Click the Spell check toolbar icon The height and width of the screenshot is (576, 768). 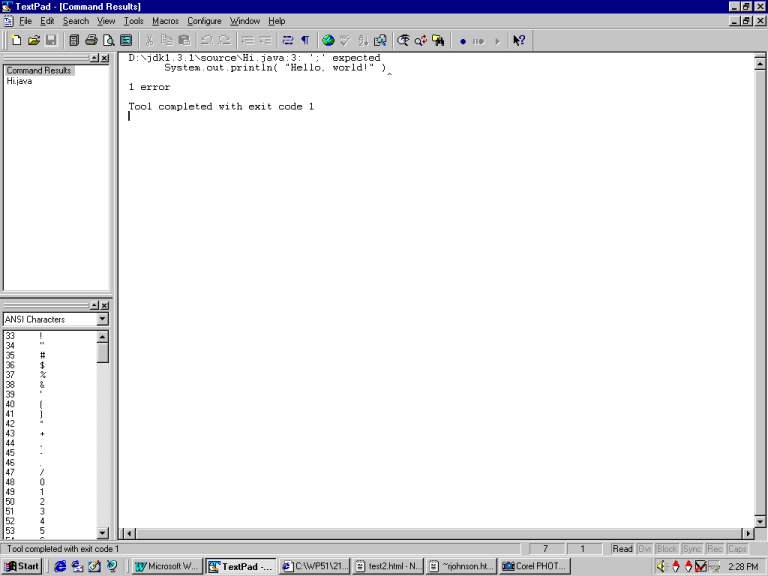click(x=346, y=40)
